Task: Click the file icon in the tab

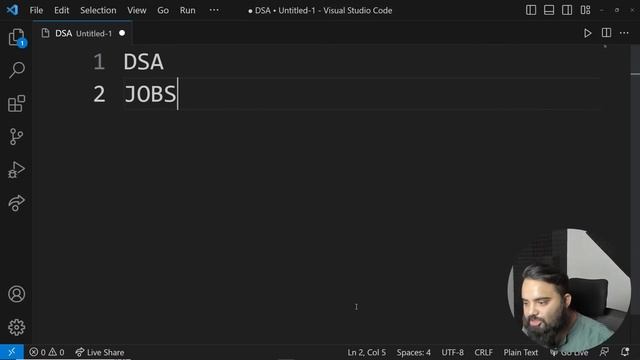Action: [45, 33]
